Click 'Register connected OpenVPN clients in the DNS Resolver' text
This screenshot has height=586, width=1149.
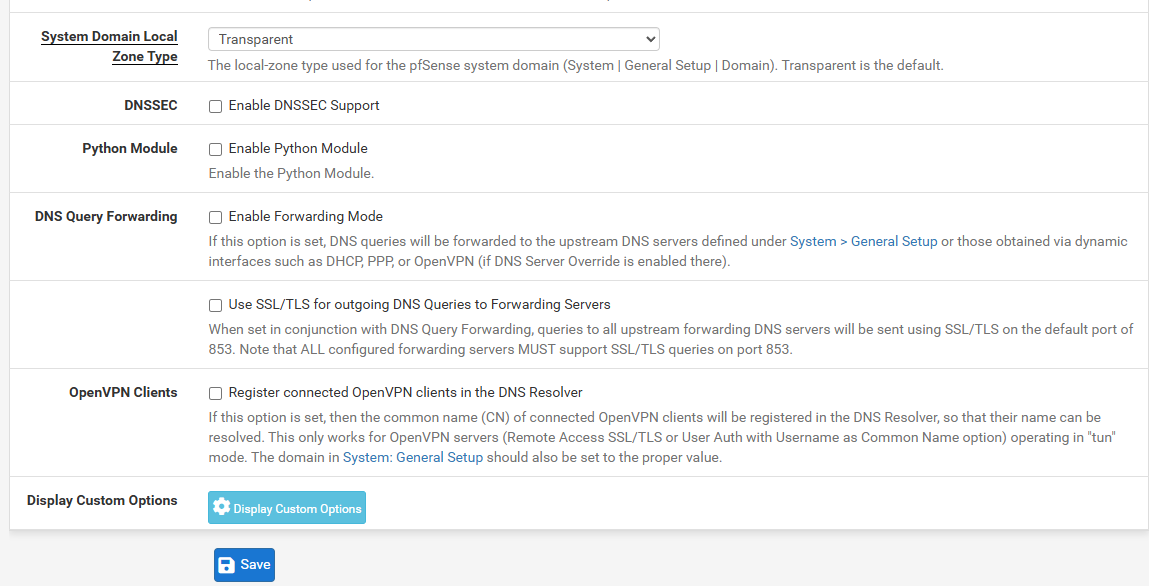[x=405, y=393]
